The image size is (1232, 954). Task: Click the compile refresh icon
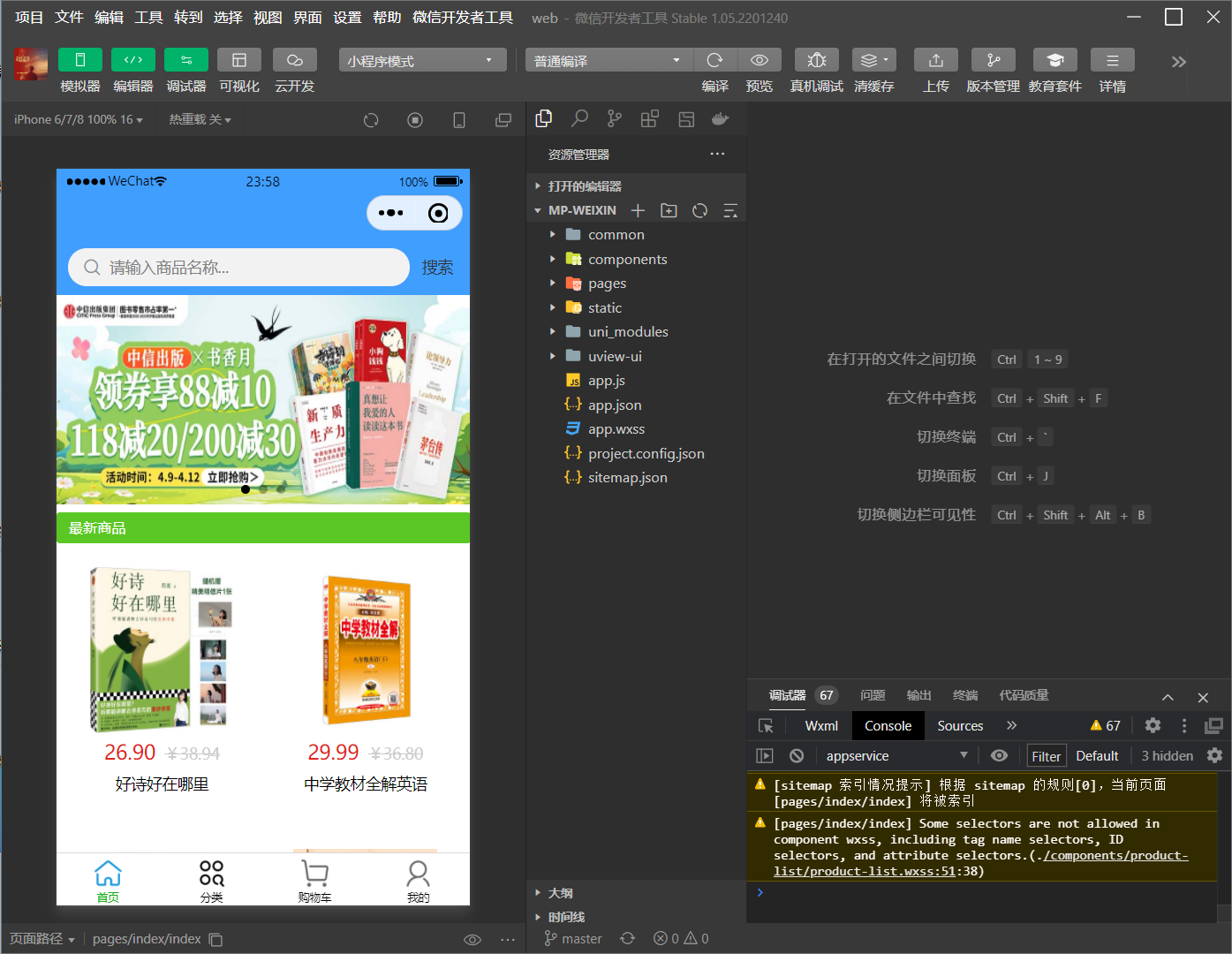coord(715,60)
